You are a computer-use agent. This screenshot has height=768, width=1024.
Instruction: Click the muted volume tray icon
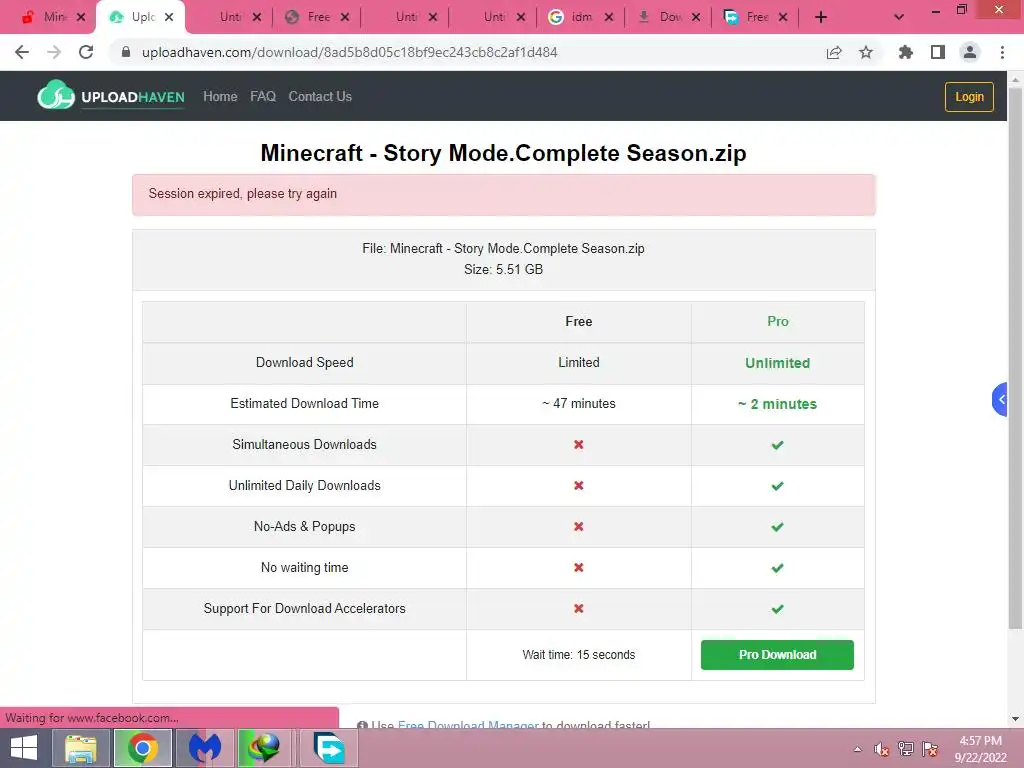coord(882,749)
